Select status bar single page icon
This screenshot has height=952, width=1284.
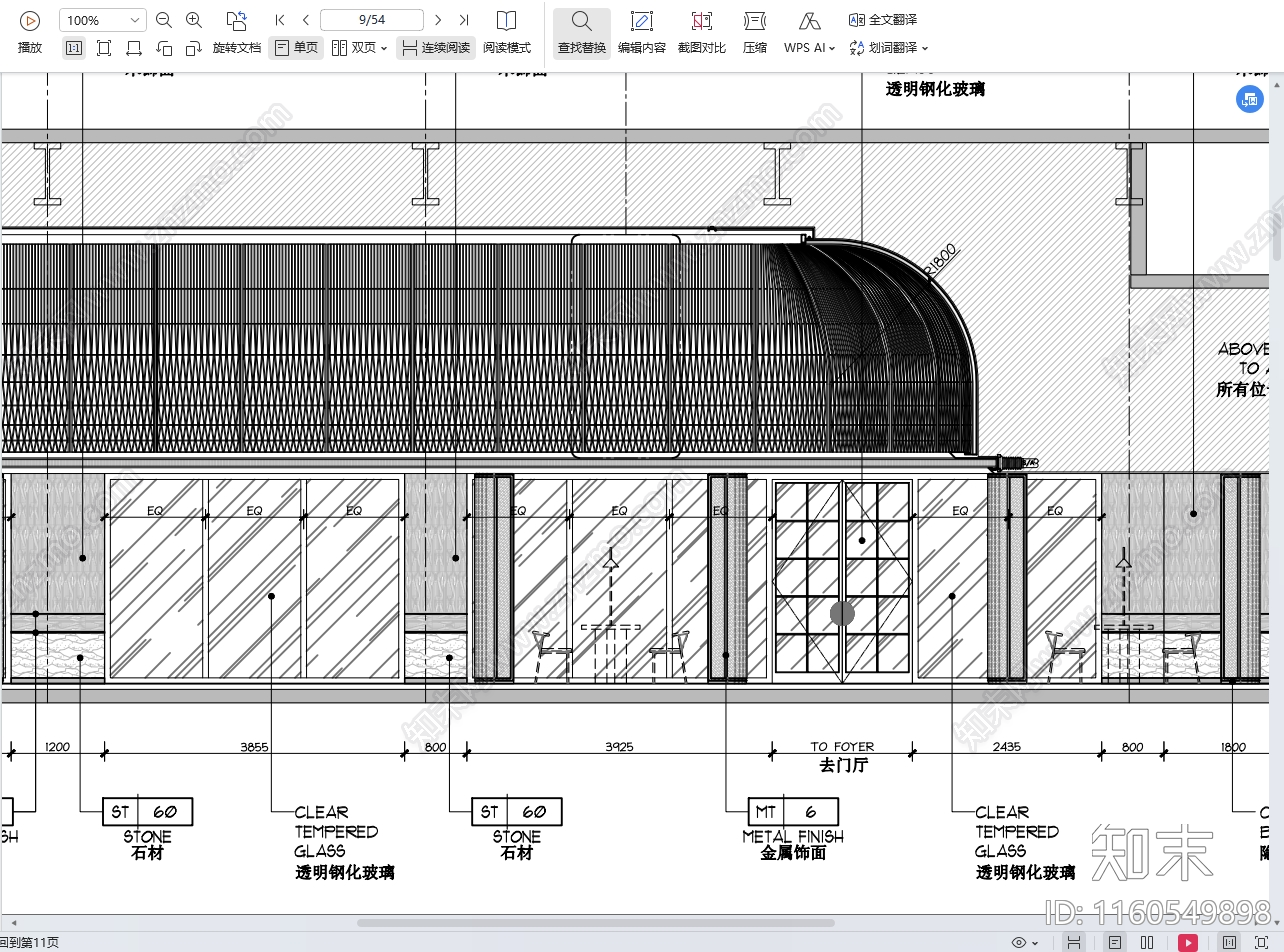tap(1114, 942)
